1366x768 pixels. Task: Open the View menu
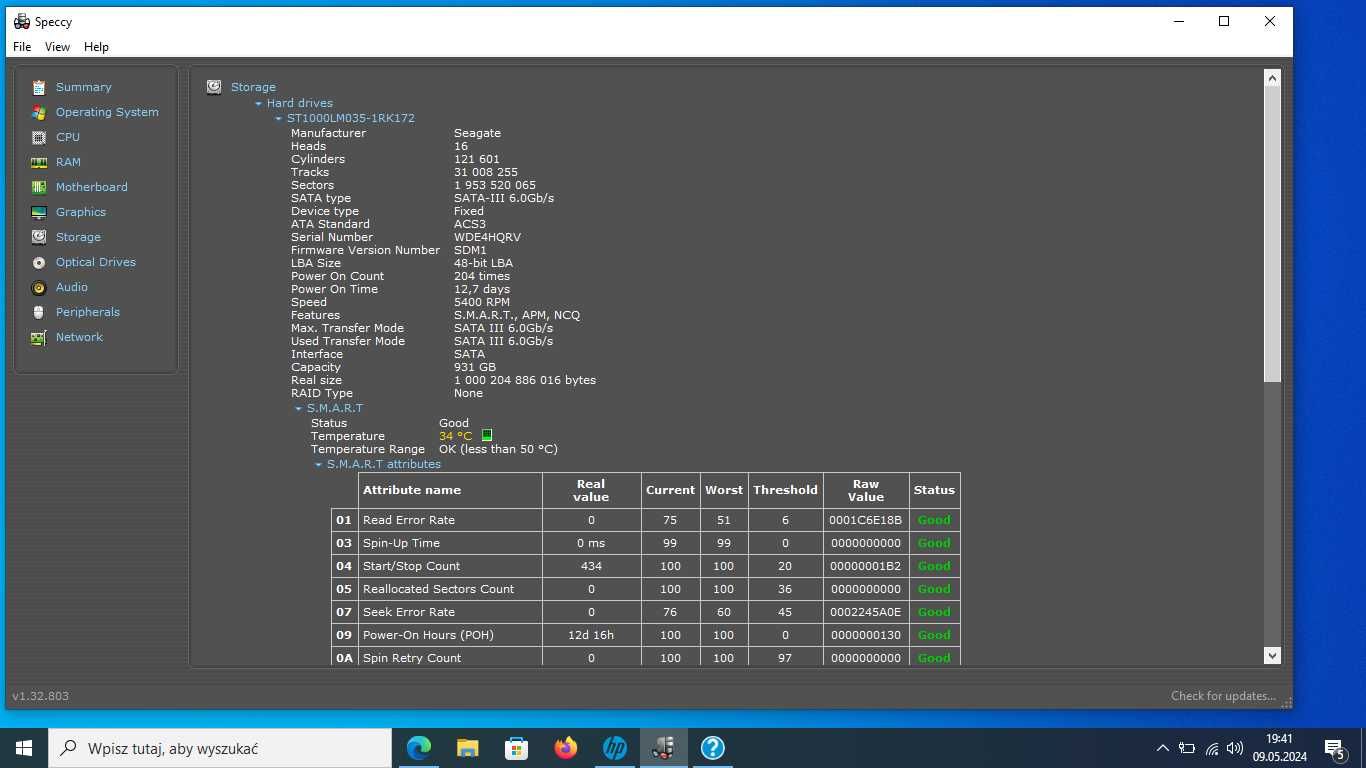[57, 47]
